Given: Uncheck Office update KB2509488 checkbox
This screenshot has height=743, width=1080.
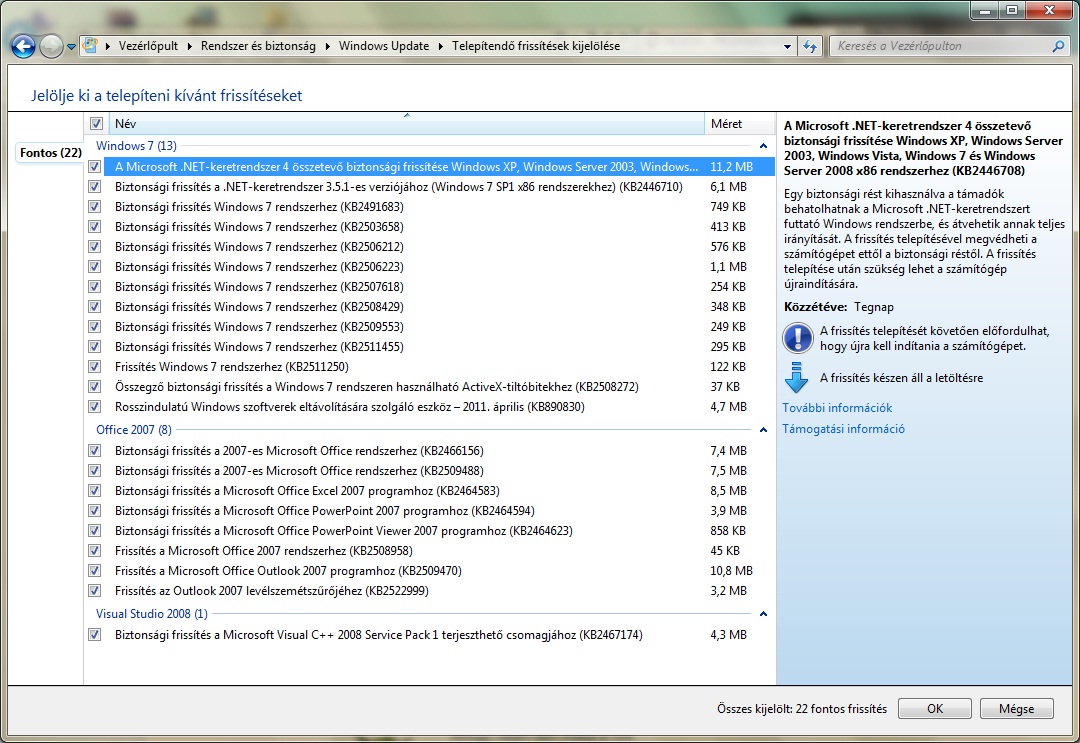Looking at the screenshot, I should tap(95, 470).
